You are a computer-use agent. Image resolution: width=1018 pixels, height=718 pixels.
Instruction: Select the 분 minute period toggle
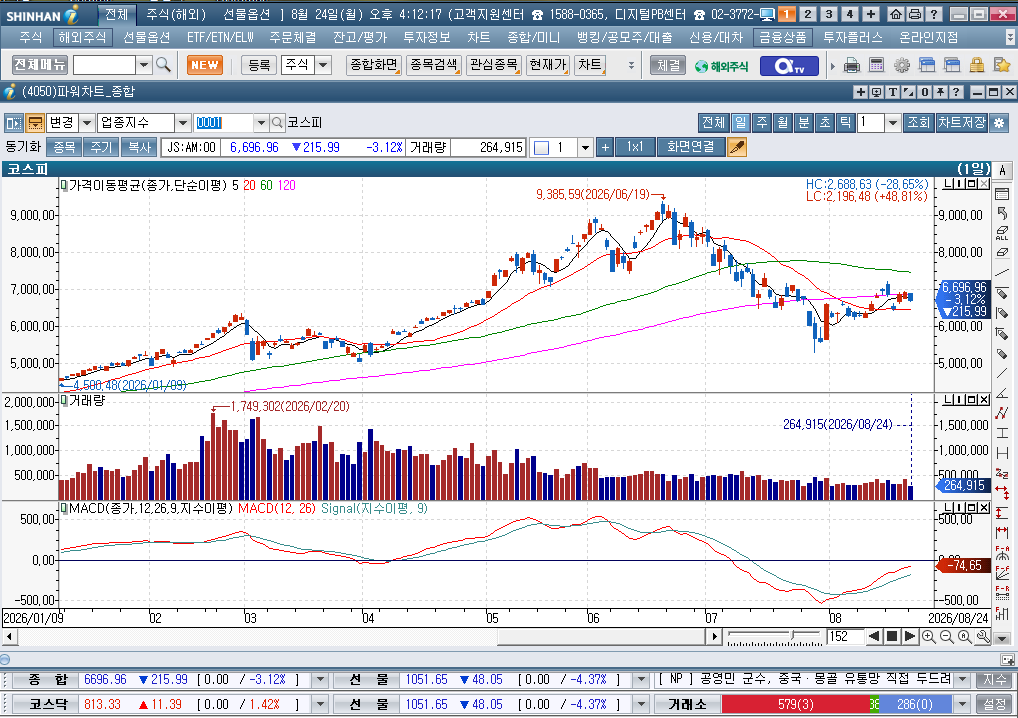pyautogui.click(x=803, y=123)
